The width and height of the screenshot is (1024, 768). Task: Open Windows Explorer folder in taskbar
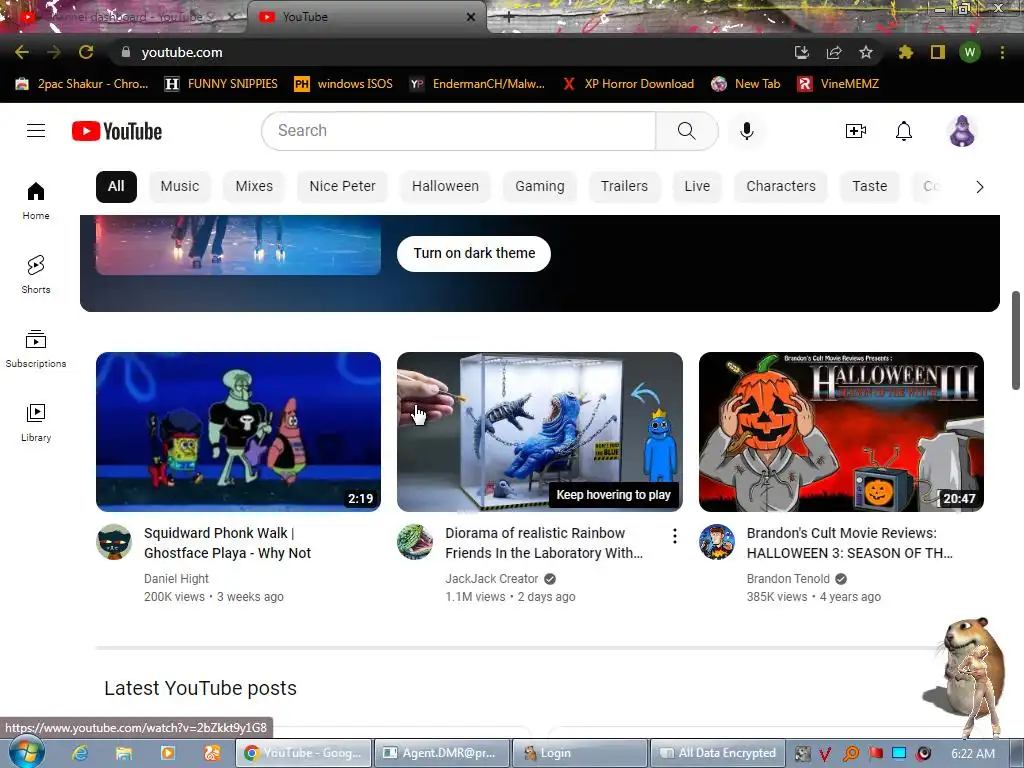pos(123,753)
